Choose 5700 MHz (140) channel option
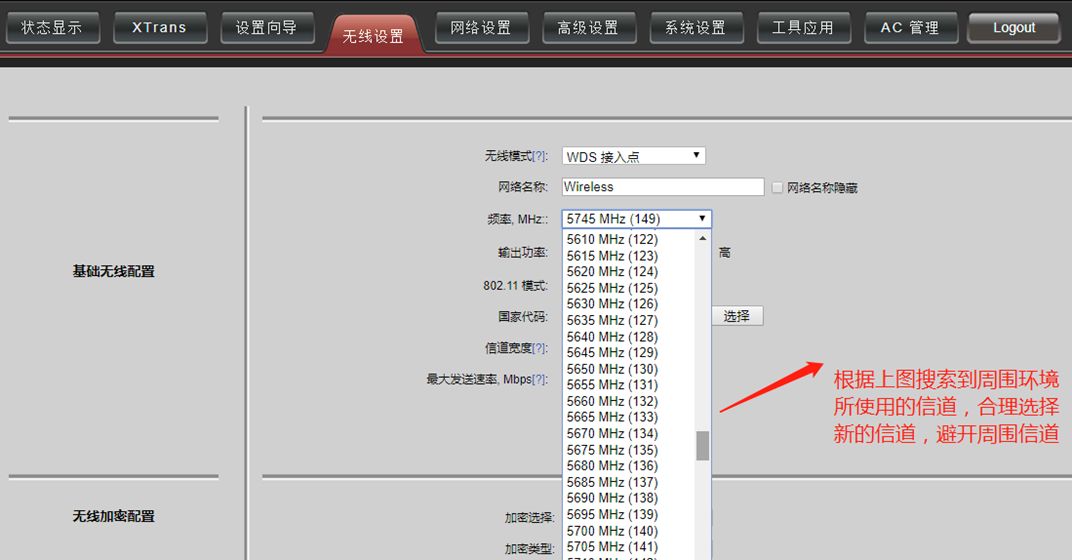This screenshot has height=560, width=1072. click(612, 531)
